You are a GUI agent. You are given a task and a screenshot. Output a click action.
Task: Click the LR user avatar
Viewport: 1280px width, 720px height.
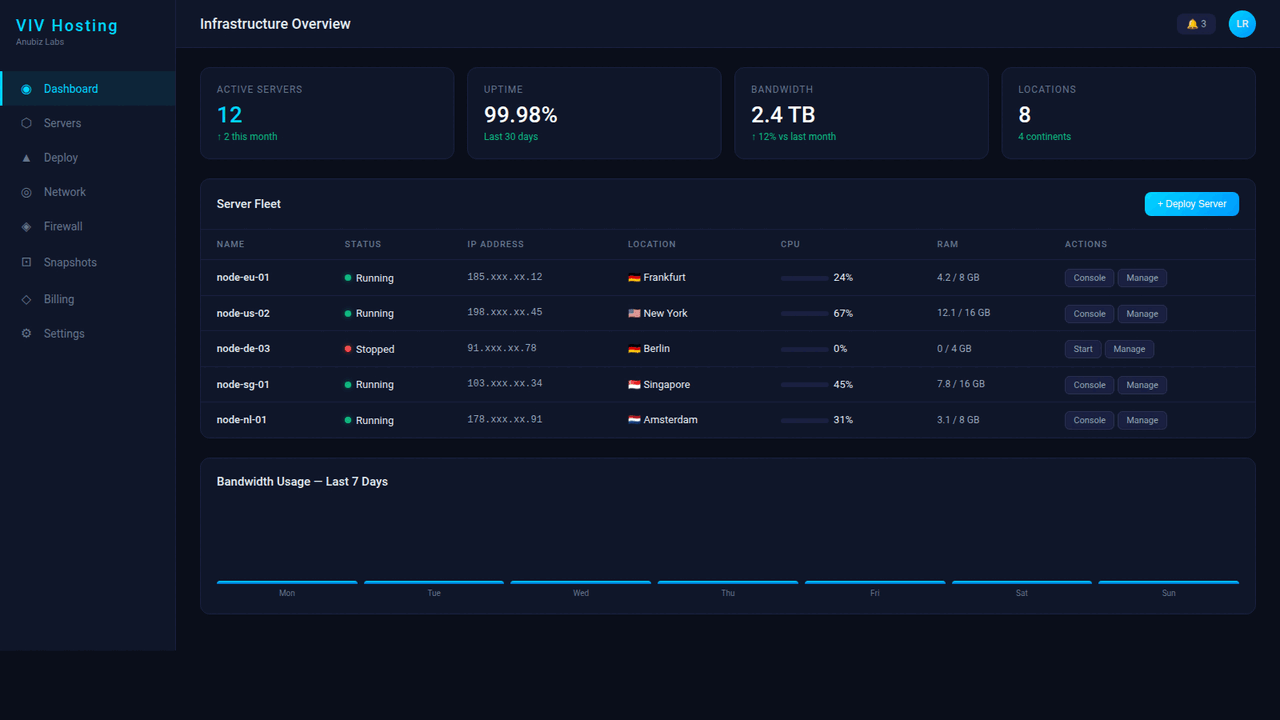tap(1241, 23)
